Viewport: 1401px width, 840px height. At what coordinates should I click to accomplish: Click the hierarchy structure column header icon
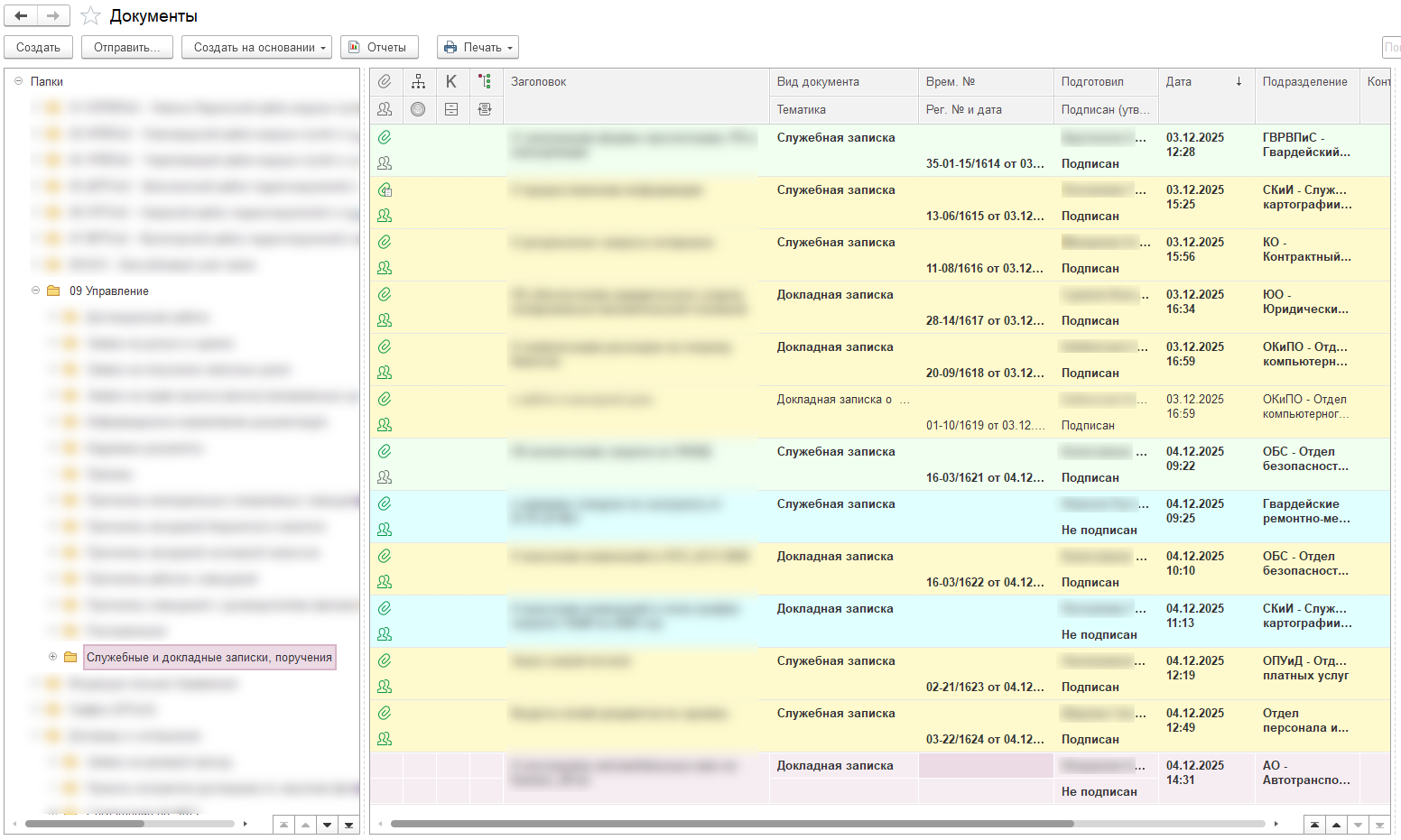[418, 81]
